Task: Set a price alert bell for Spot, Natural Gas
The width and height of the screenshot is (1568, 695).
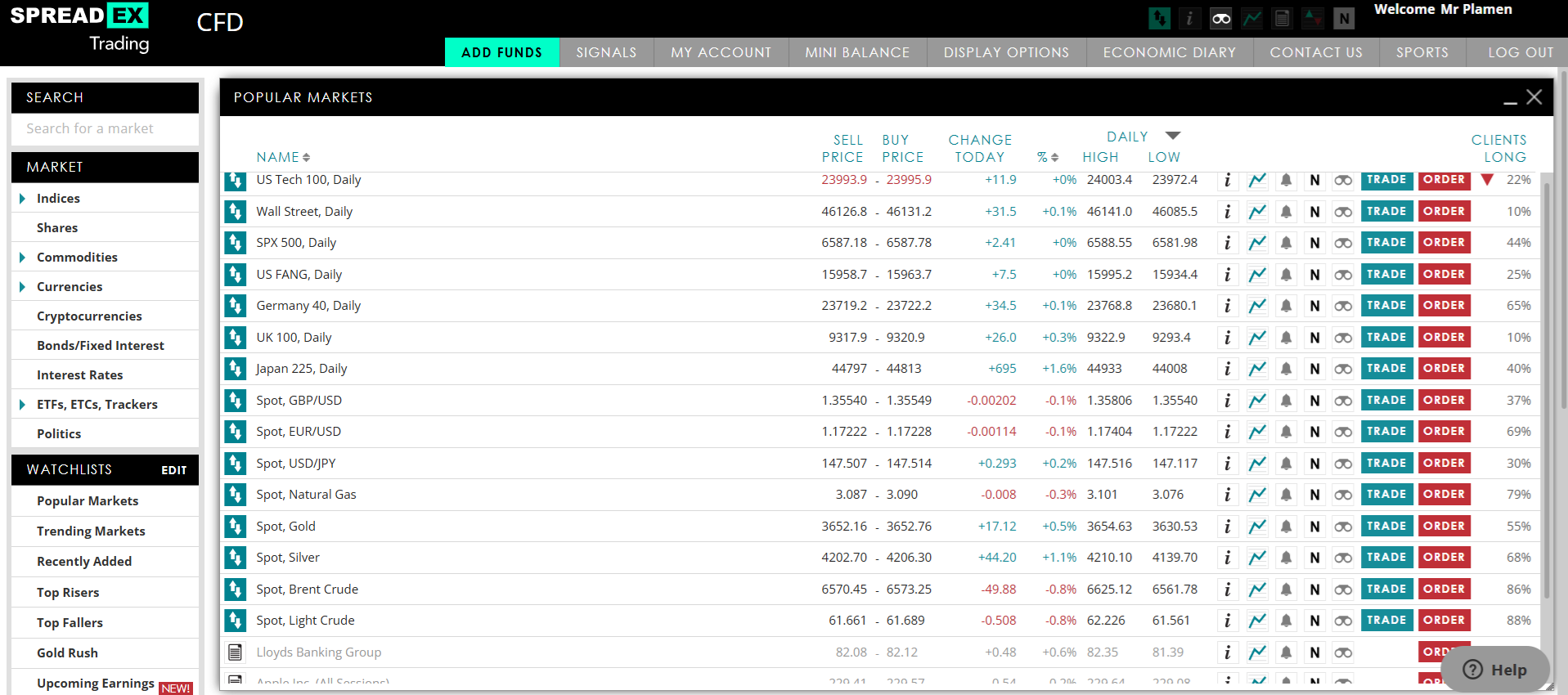Action: click(1286, 495)
